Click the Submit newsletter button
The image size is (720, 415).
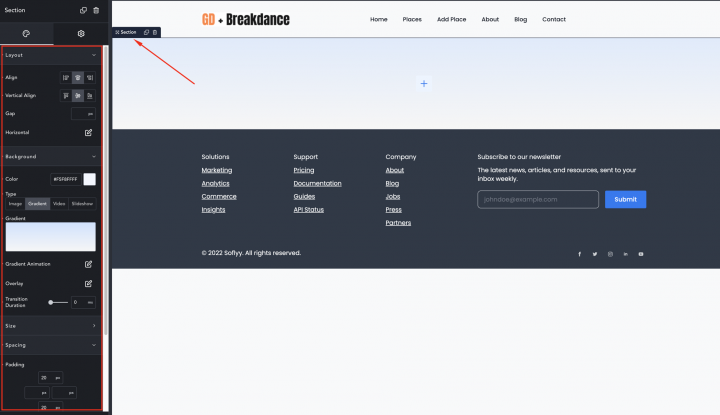625,199
